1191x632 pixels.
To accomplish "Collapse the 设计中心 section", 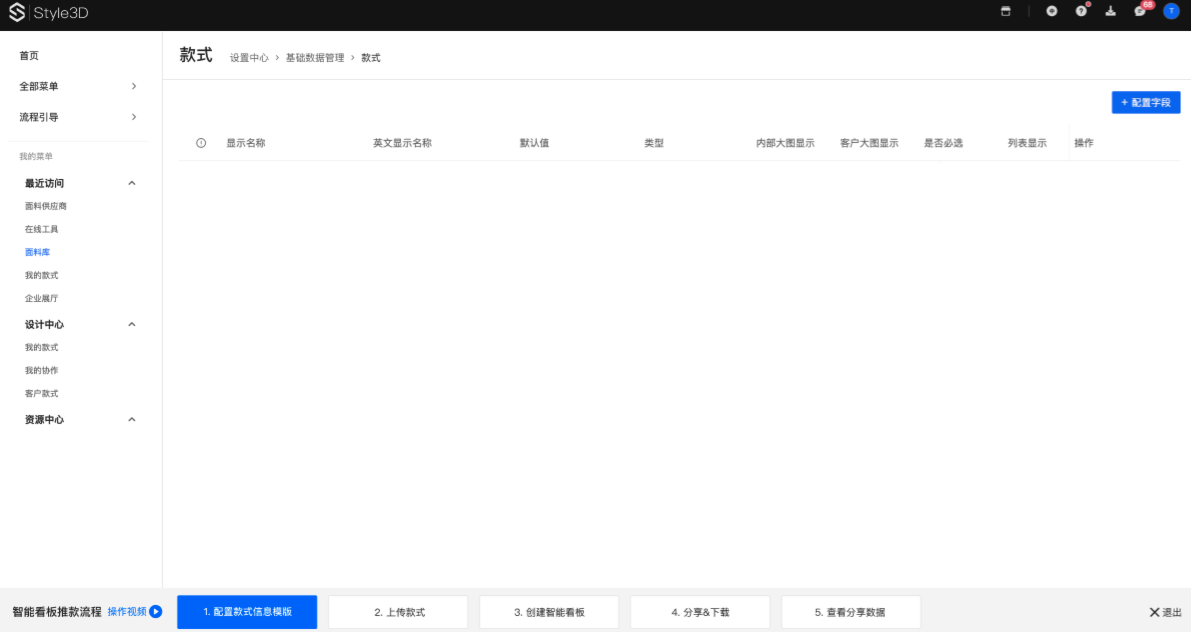I will pyautogui.click(x=132, y=324).
